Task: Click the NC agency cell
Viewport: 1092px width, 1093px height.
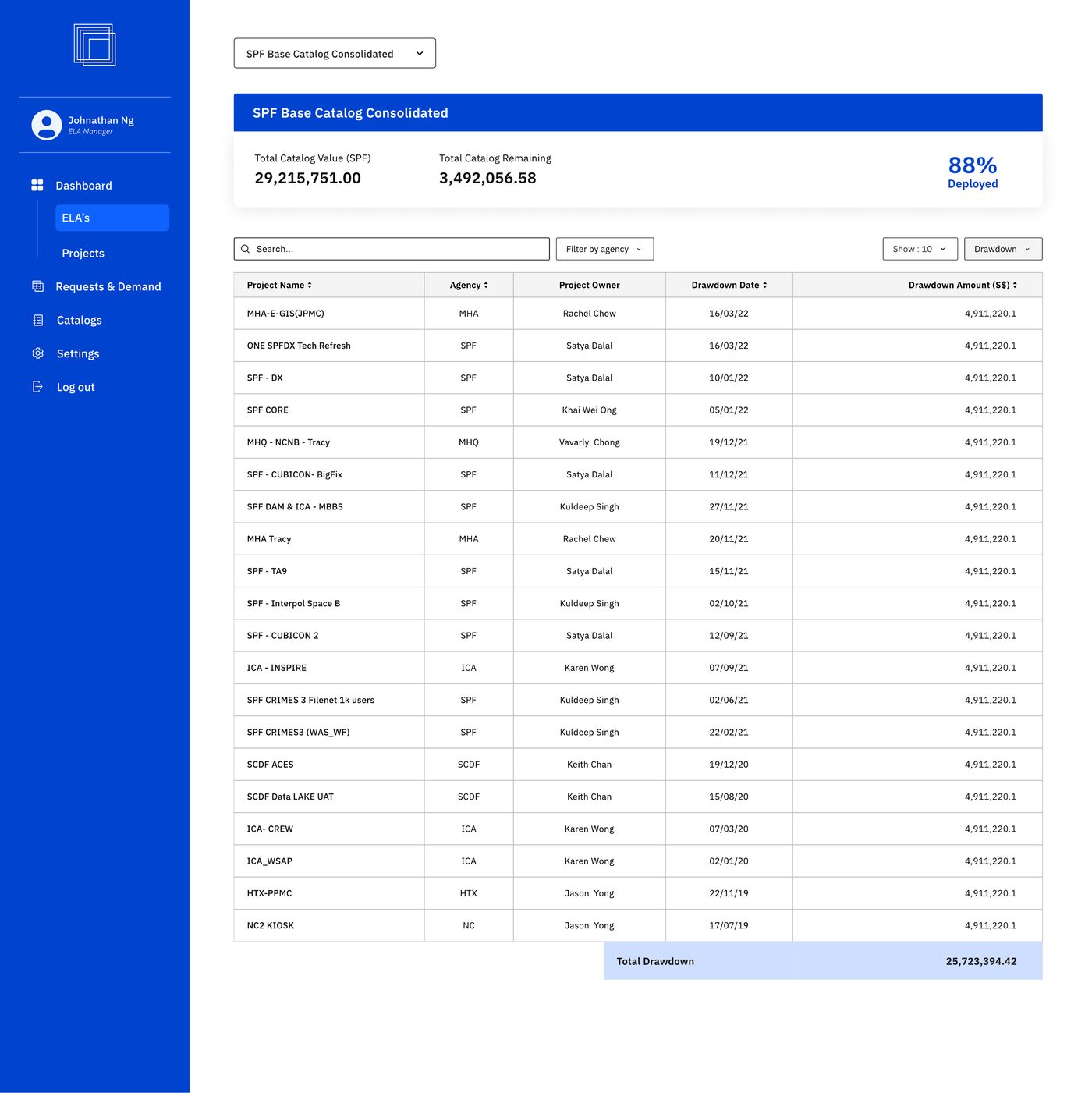Action: coord(469,926)
